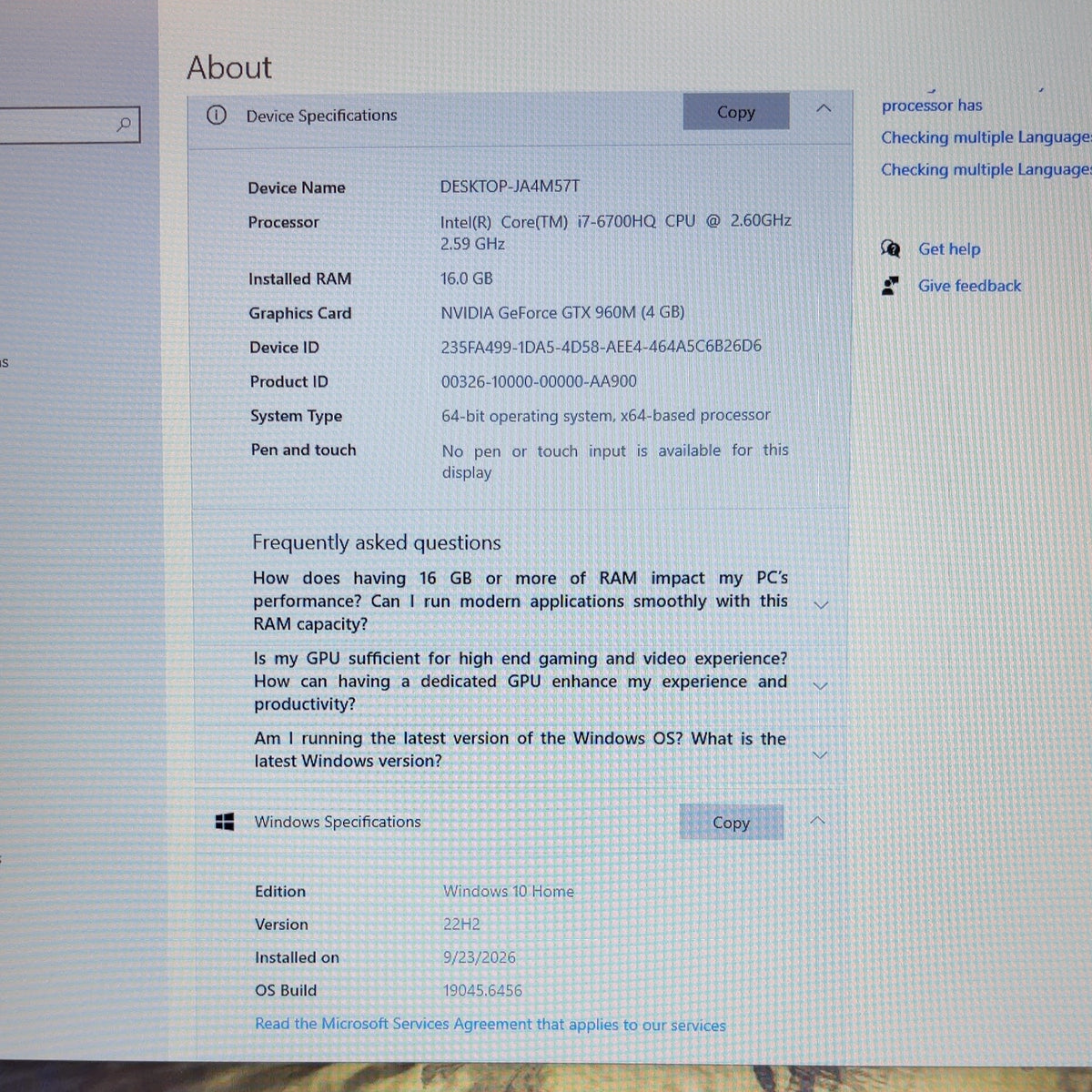Expand the GPU gaming question

(819, 685)
